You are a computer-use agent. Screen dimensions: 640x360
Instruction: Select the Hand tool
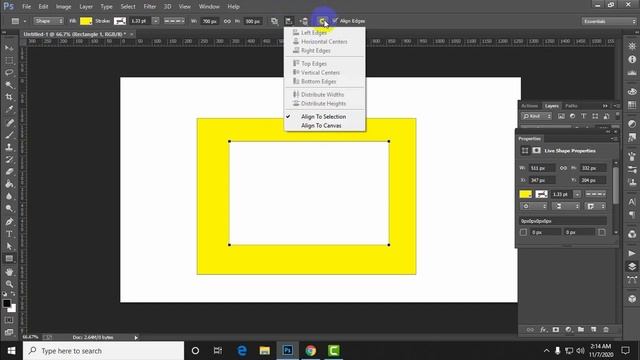[x=9, y=271]
